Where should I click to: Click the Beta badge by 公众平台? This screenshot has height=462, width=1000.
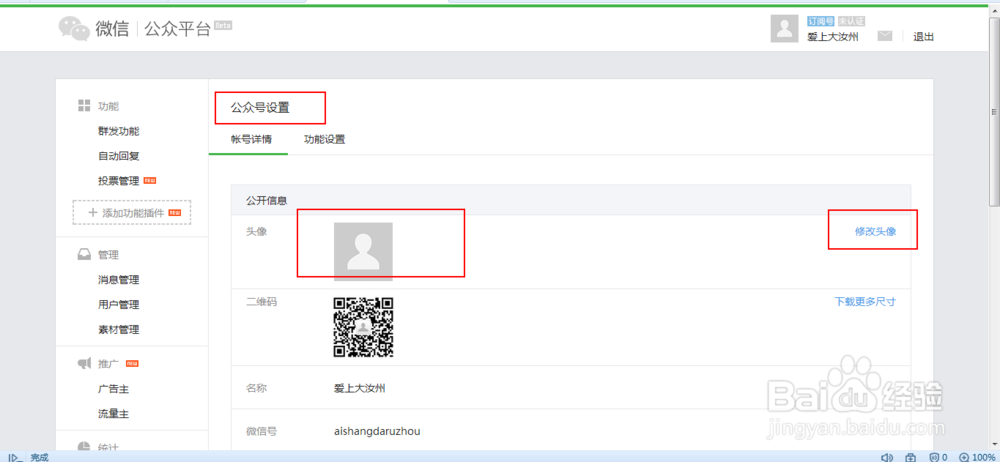223,25
